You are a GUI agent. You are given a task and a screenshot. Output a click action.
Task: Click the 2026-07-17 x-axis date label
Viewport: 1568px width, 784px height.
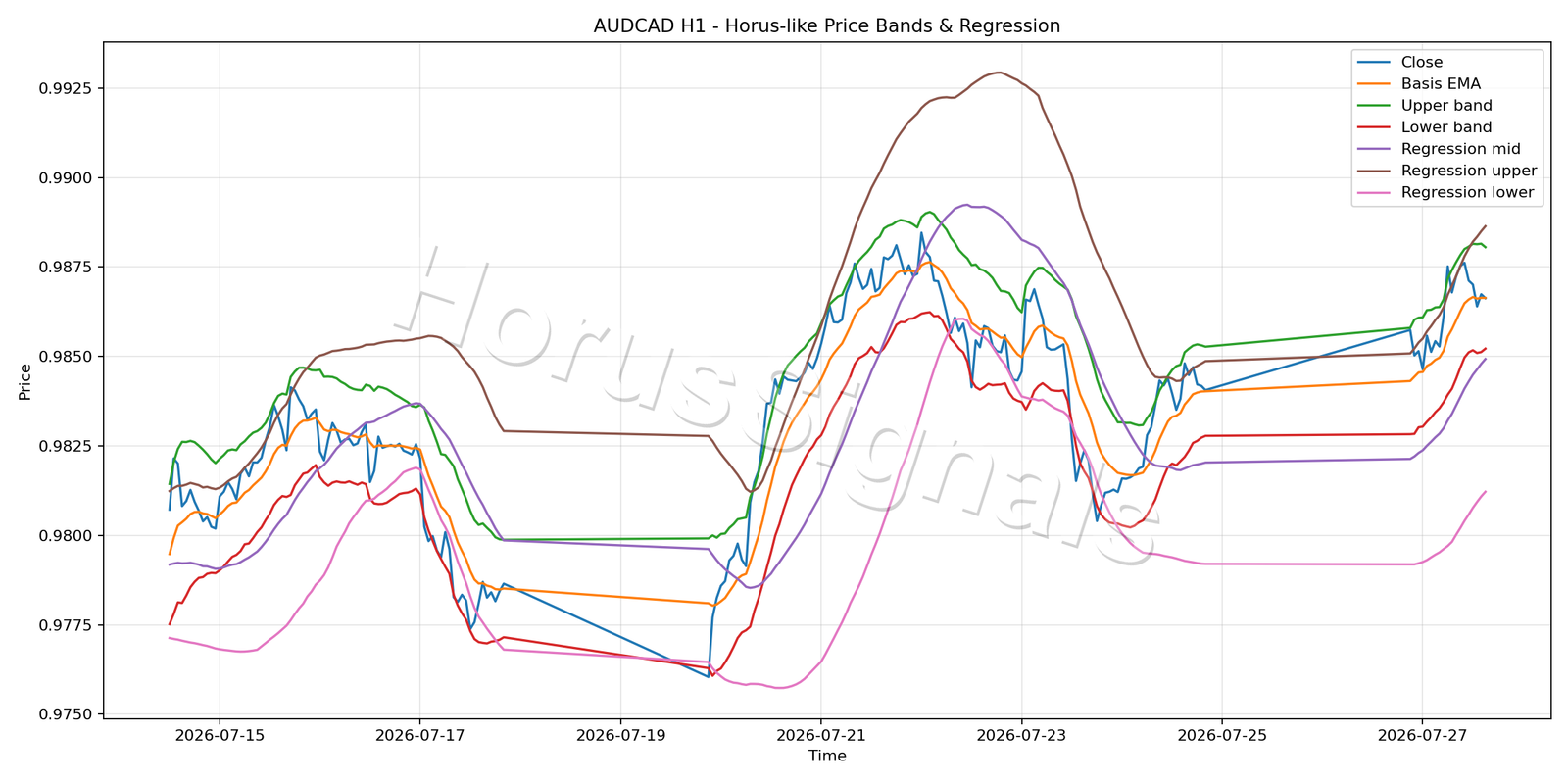[420, 735]
